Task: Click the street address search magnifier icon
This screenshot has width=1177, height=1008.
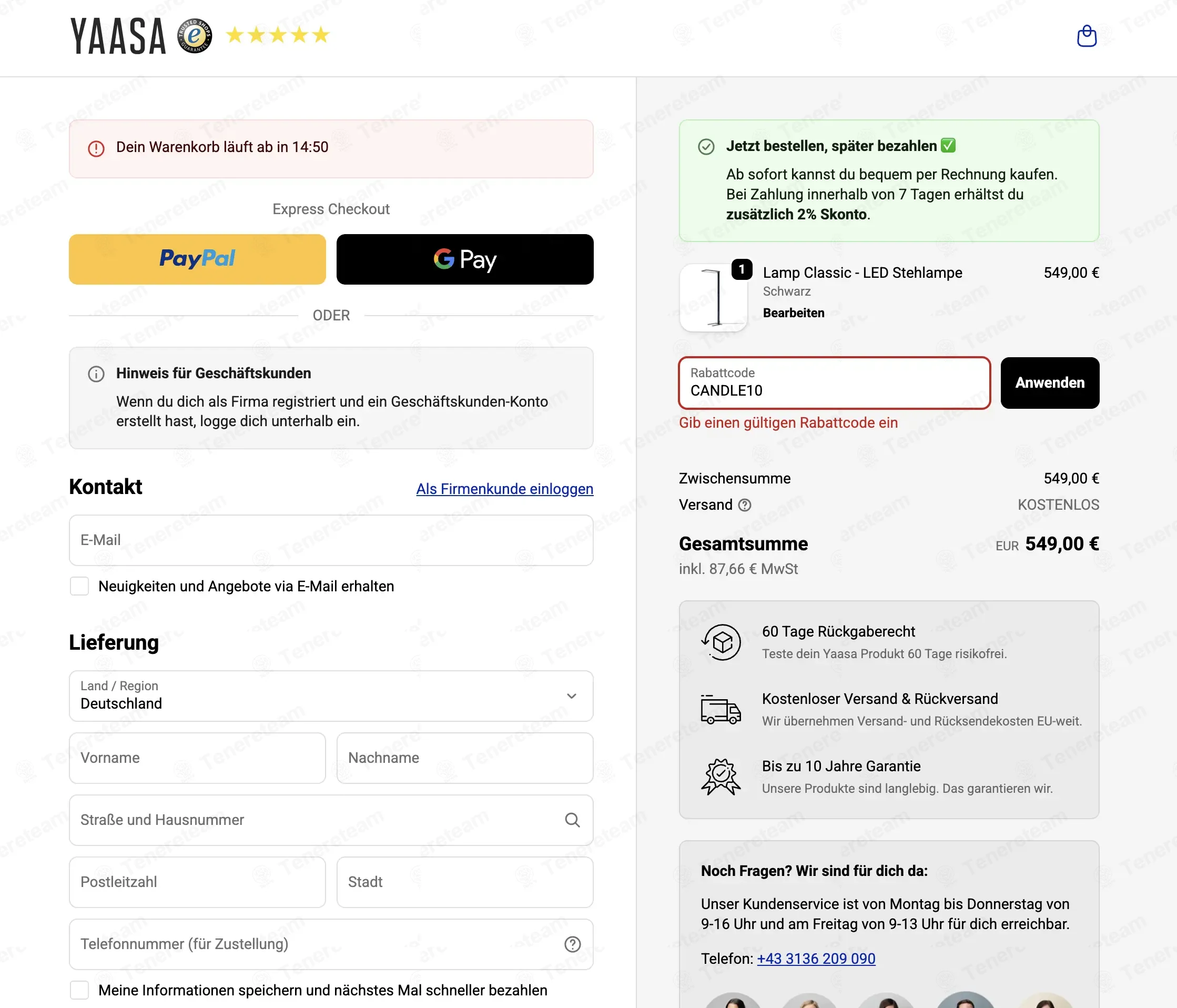Action: click(572, 820)
